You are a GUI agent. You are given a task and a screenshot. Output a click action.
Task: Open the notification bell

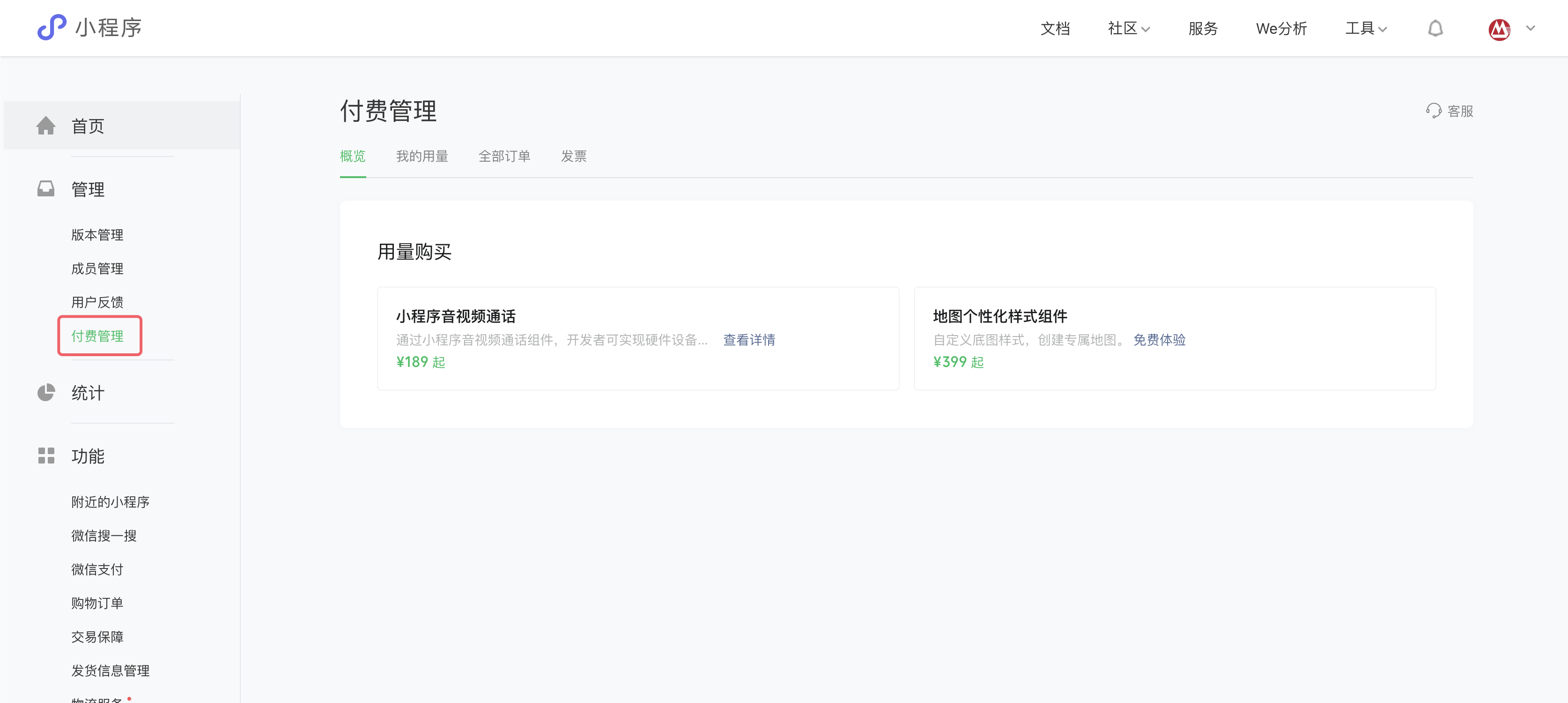(1435, 29)
